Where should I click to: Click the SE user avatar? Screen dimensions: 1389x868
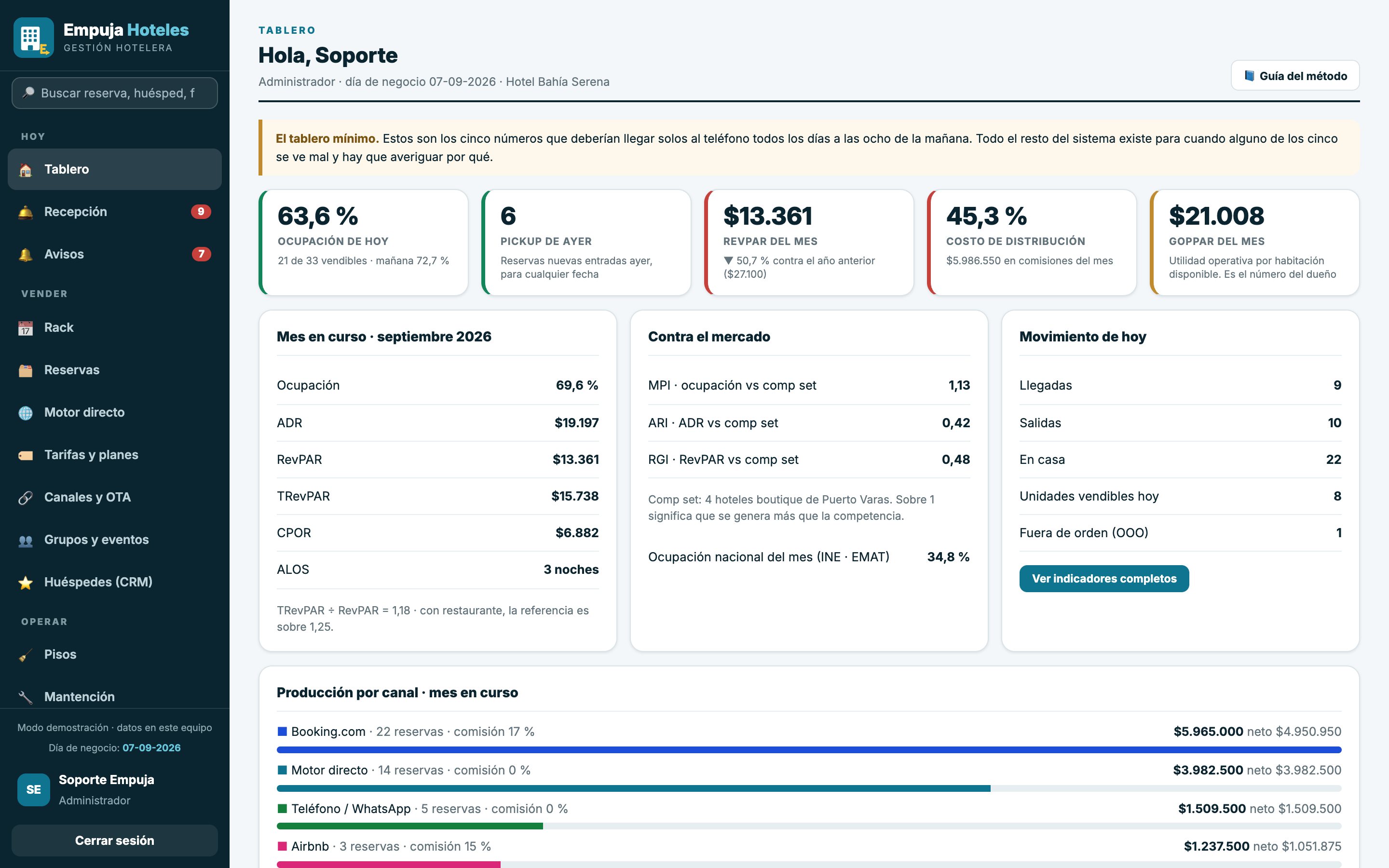point(34,790)
